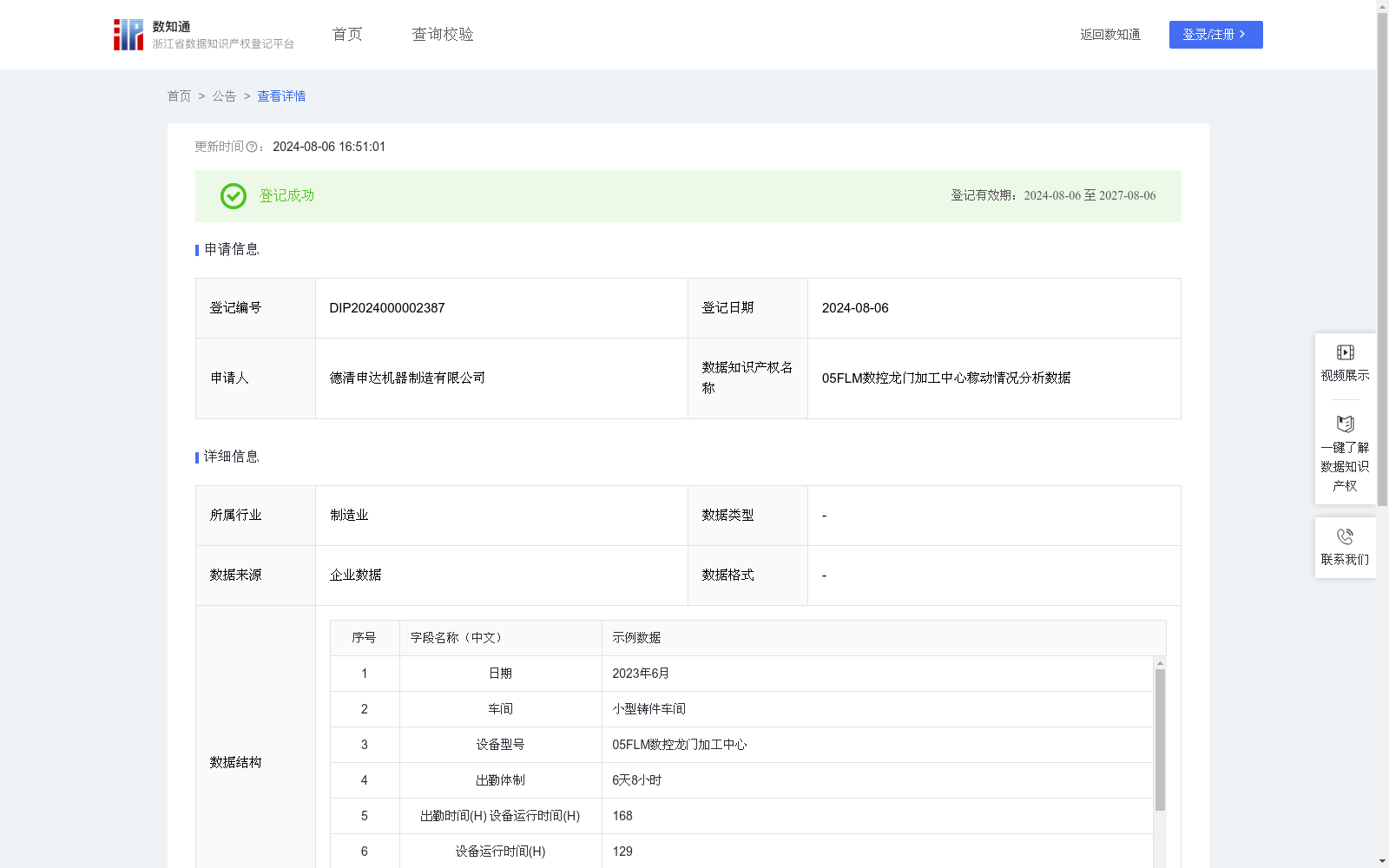
Task: Click the title 05FLM数控龙门加工中心稼动情况分析数据
Action: [x=946, y=378]
